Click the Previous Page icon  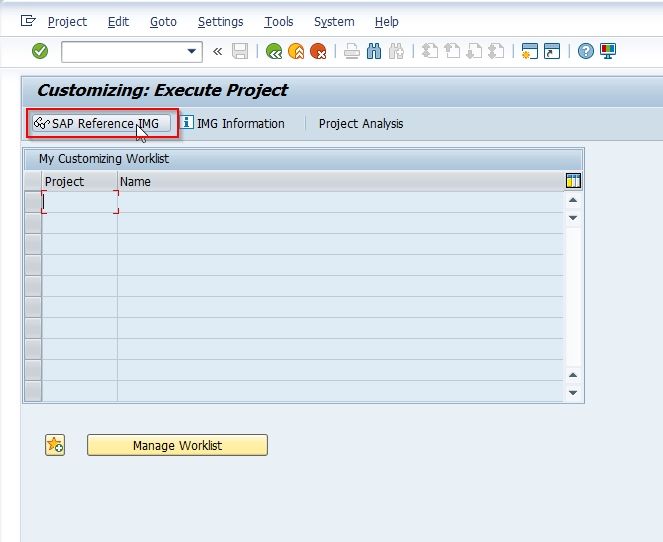pyautogui.click(x=452, y=52)
